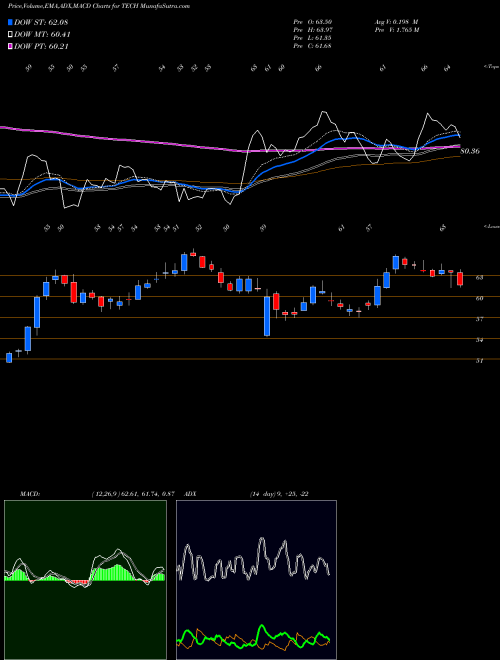500x660 pixels.
Task: Click the 'Pre C: 61.68' value
Action: click(314, 45)
